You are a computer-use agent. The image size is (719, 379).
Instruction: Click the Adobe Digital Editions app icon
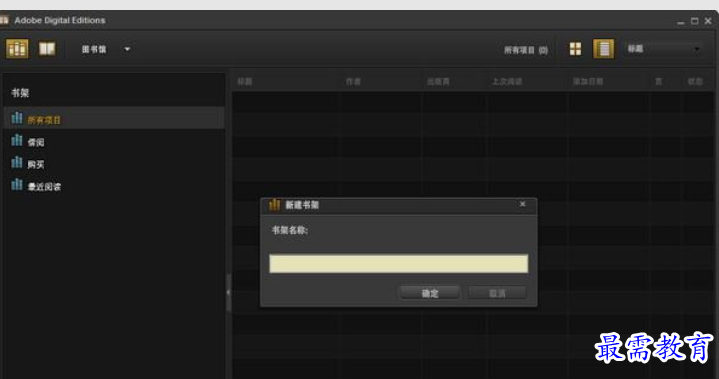[x=4, y=20]
